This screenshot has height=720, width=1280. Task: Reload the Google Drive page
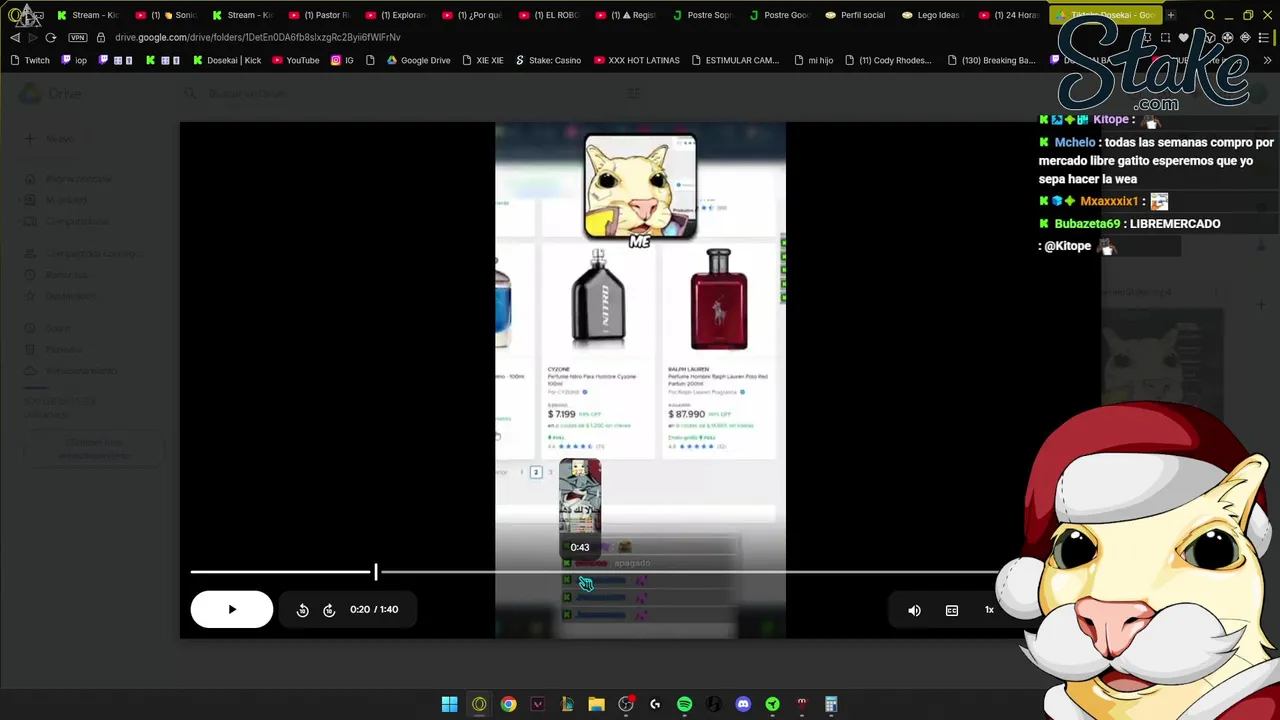51,37
